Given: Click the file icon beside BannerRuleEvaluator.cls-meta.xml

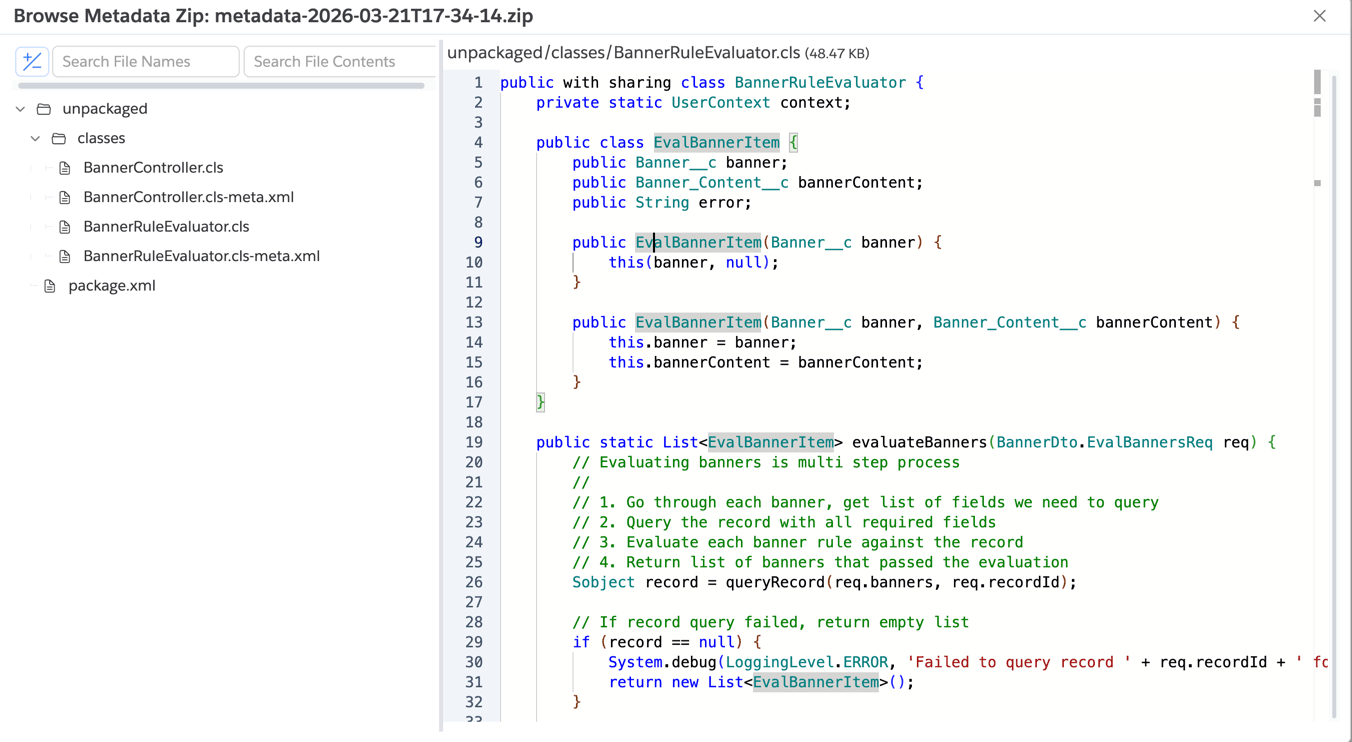Looking at the screenshot, I should point(65,256).
